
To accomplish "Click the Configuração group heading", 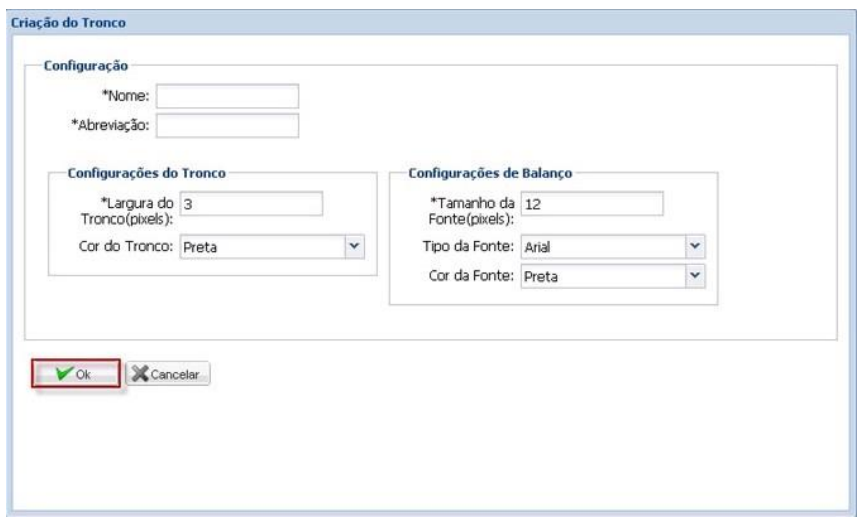I will (85, 65).
